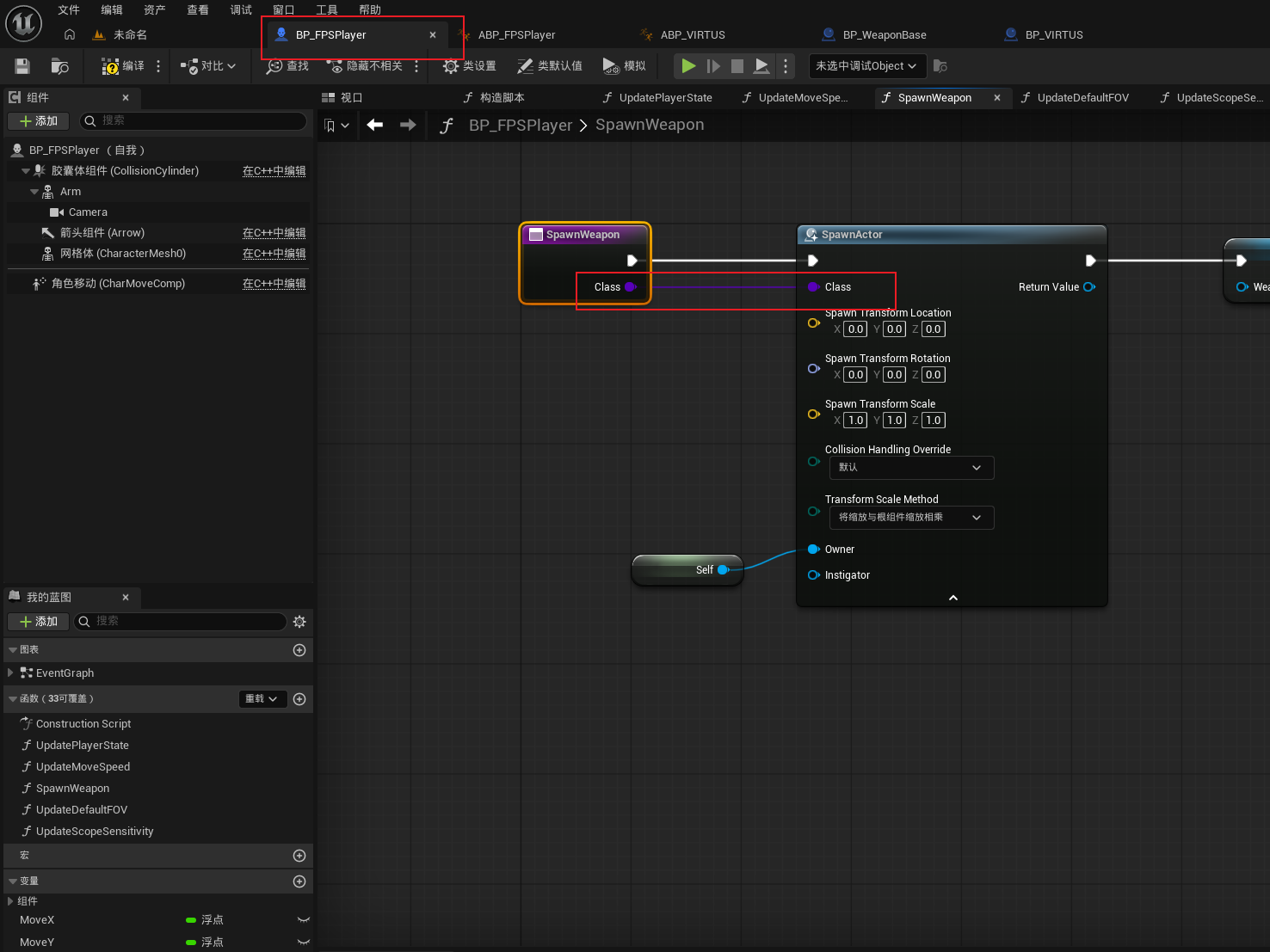Open the 对比 diff tool

tap(208, 66)
